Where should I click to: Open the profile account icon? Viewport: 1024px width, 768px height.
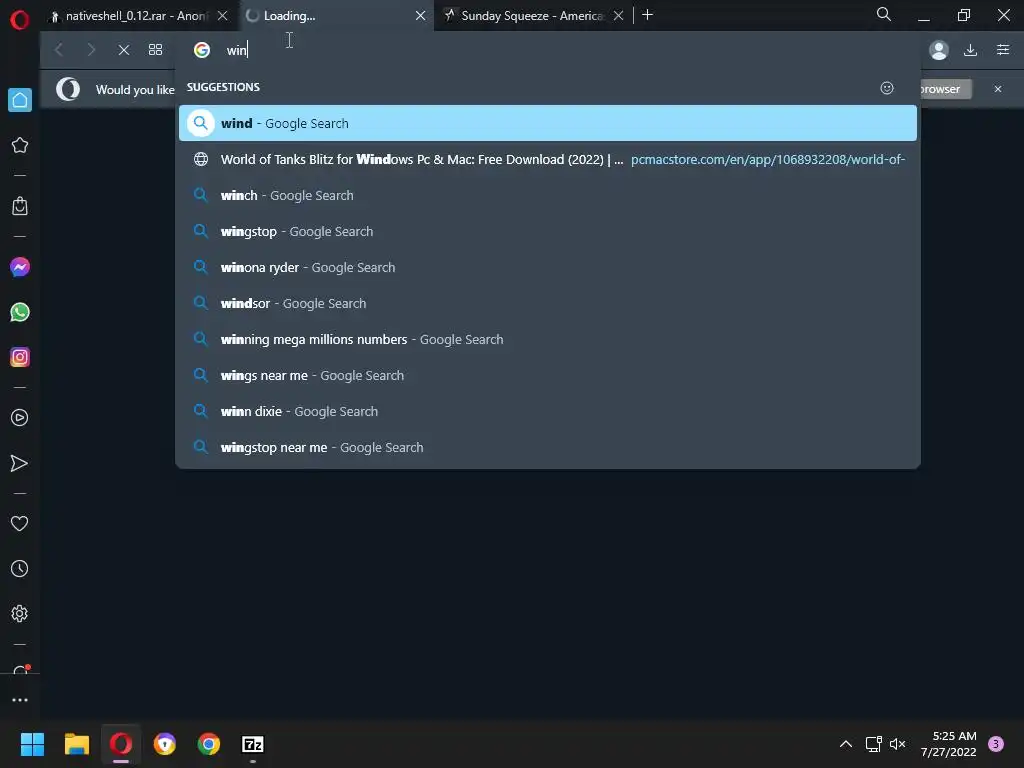[938, 50]
